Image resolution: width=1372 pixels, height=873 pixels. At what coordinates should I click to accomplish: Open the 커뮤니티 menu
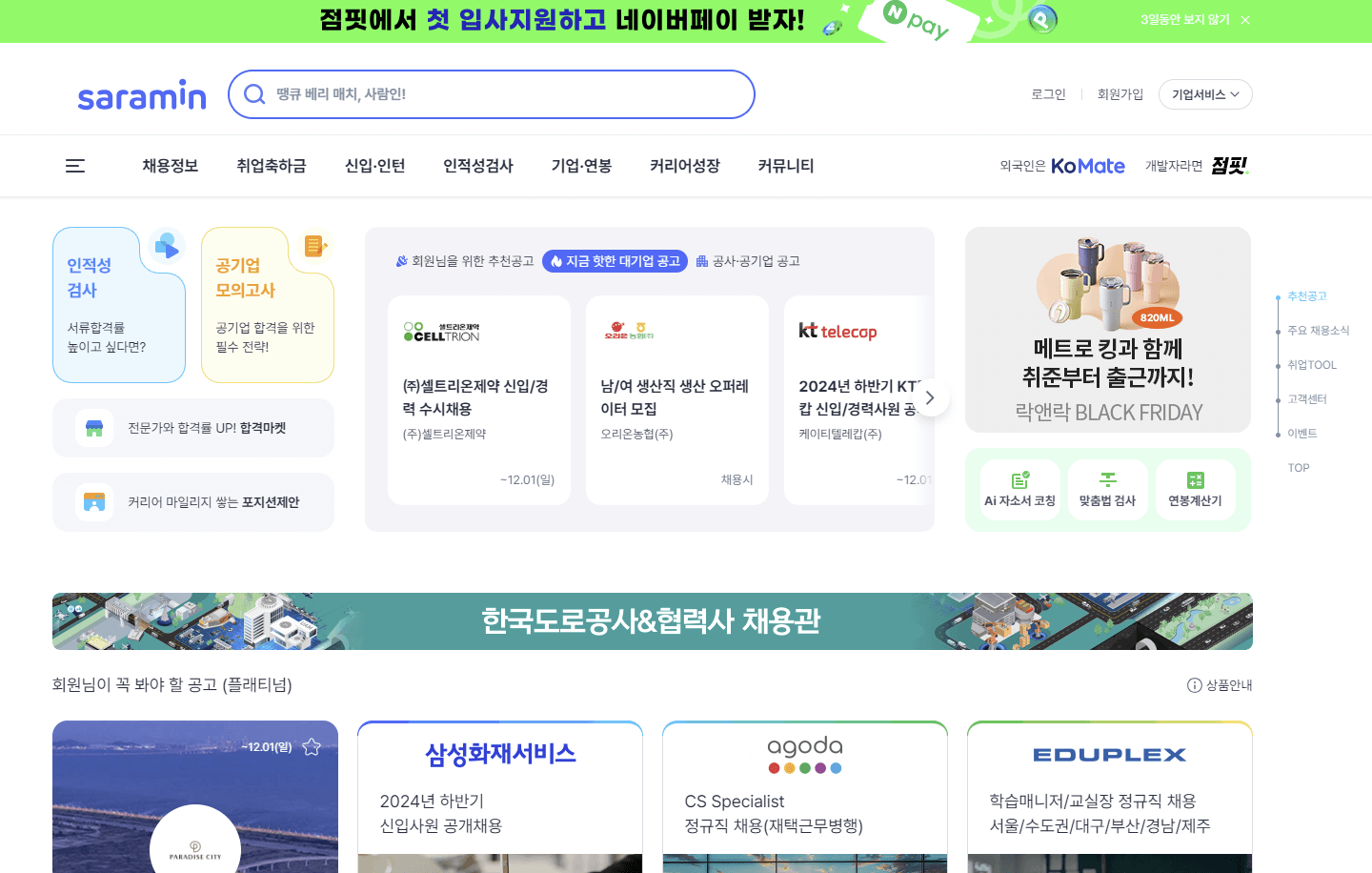click(784, 166)
